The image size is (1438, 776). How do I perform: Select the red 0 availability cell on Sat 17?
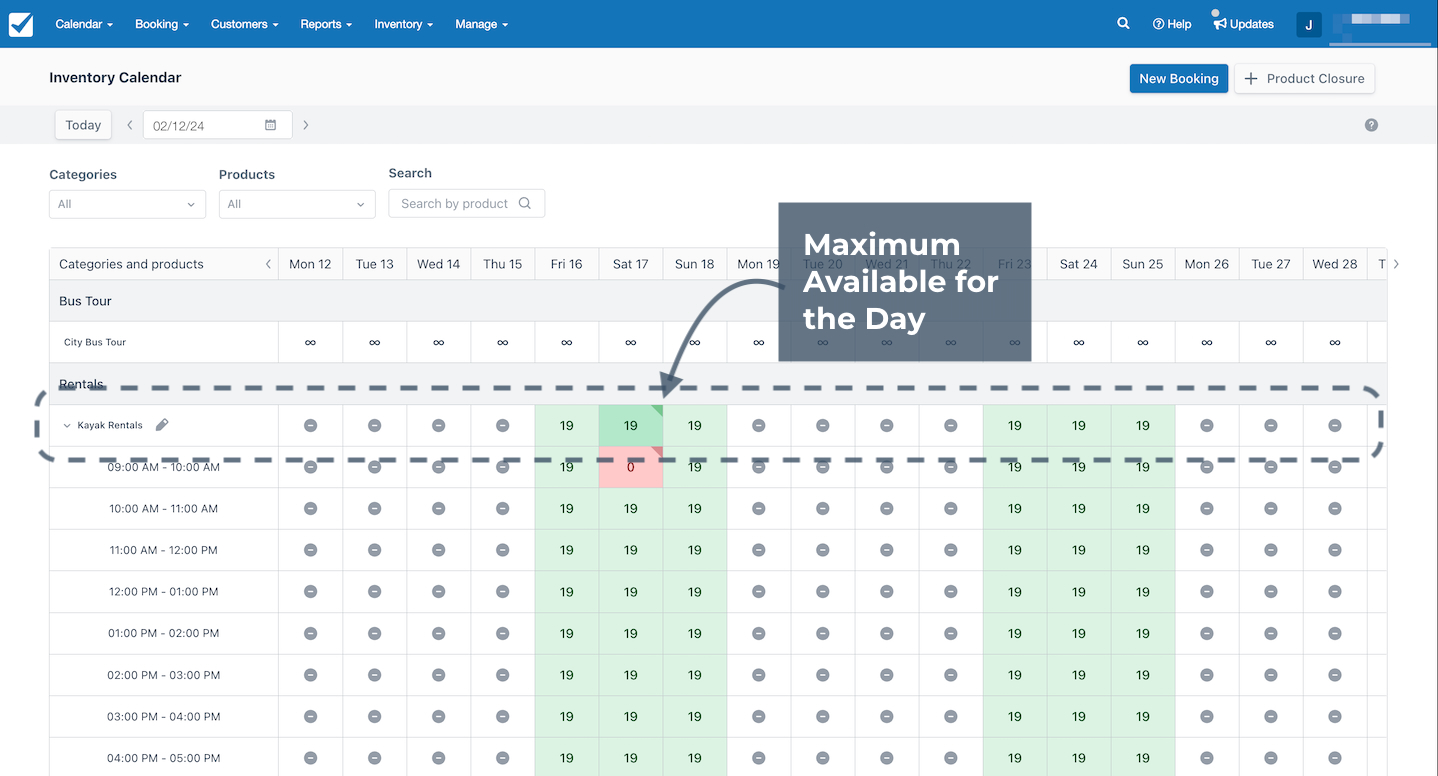(631, 467)
